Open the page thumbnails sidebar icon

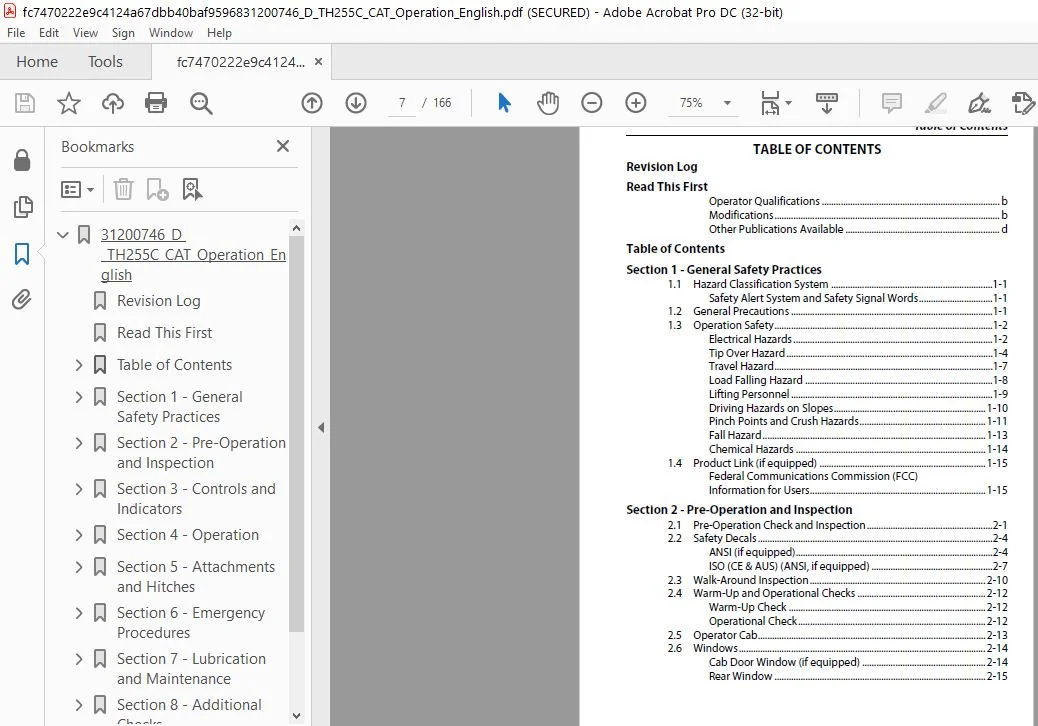(23, 206)
